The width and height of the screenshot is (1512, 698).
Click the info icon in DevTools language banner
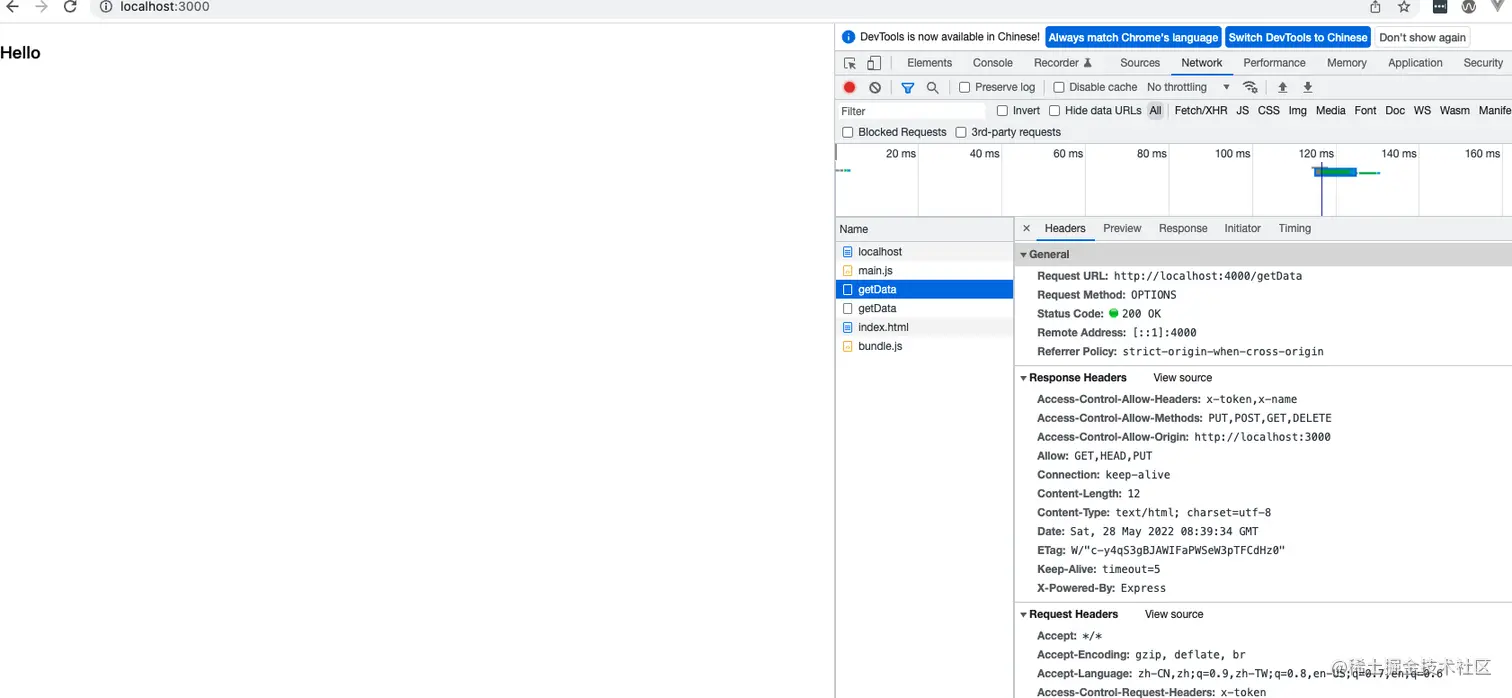pyautogui.click(x=849, y=37)
